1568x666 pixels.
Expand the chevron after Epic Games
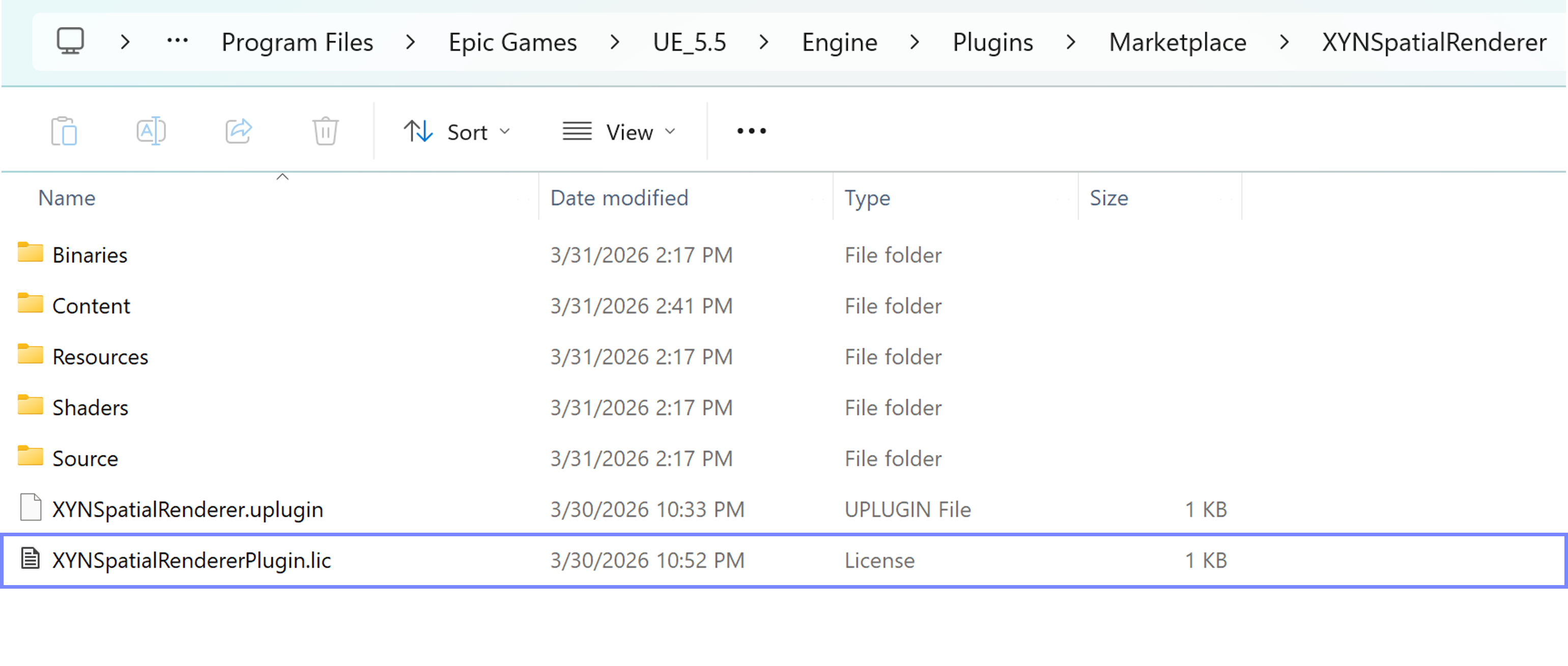[x=615, y=42]
